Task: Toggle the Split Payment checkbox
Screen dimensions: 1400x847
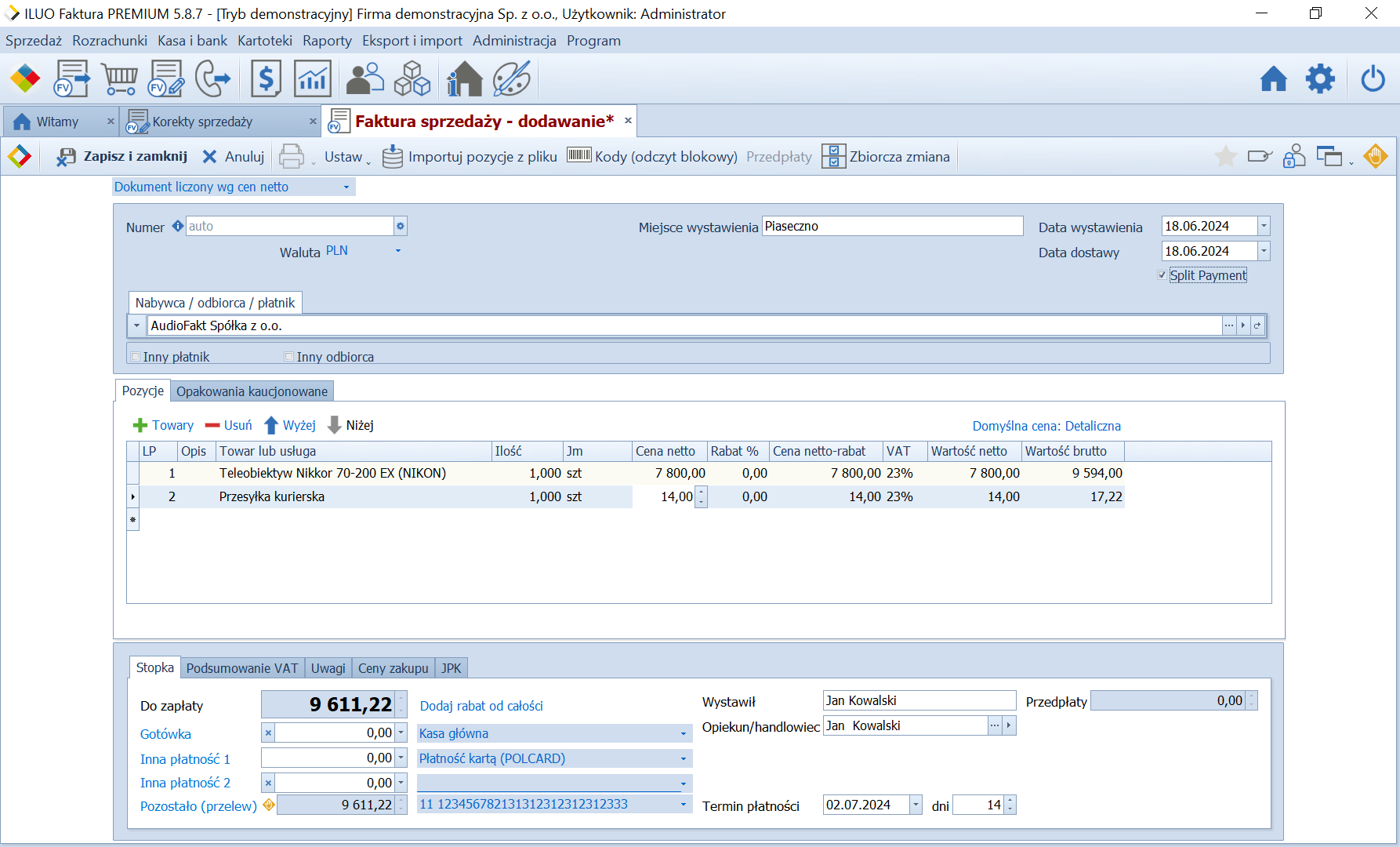Action: point(1162,275)
